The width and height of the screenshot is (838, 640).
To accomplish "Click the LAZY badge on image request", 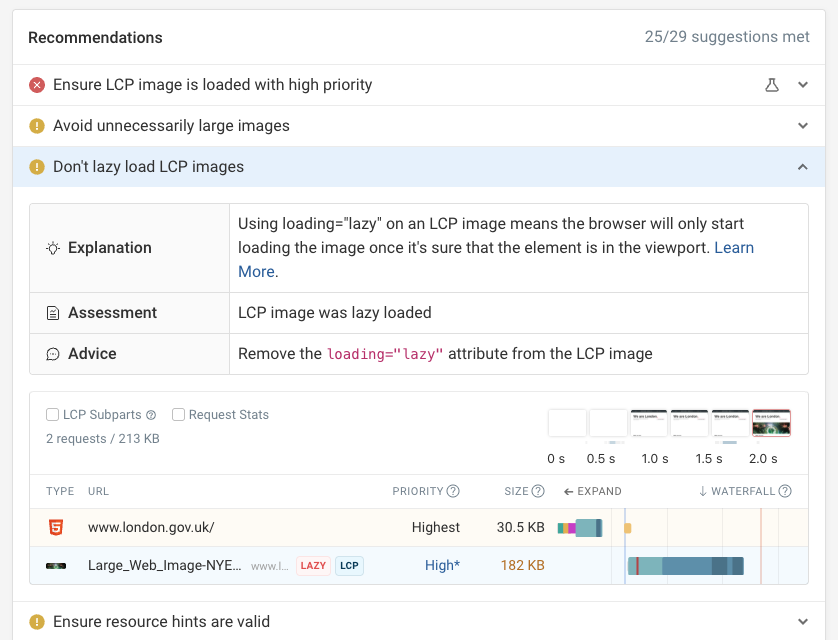I will tap(313, 566).
